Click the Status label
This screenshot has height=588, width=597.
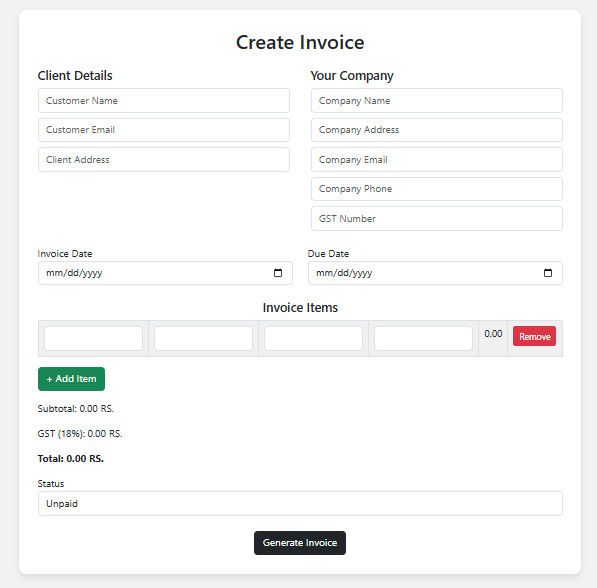coord(51,484)
